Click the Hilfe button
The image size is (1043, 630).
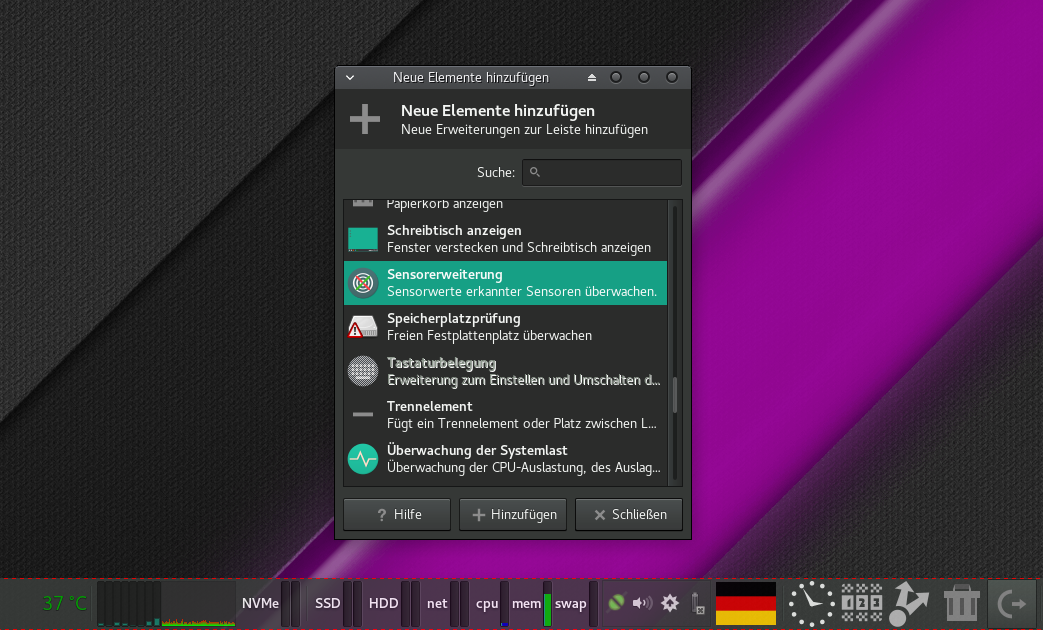point(397,515)
